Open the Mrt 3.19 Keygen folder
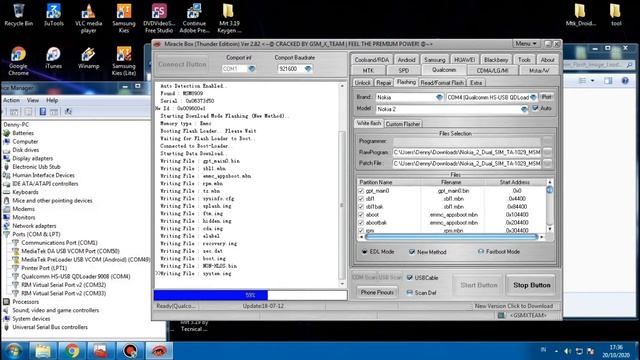Screen dimensions: 640x360 coord(229,18)
